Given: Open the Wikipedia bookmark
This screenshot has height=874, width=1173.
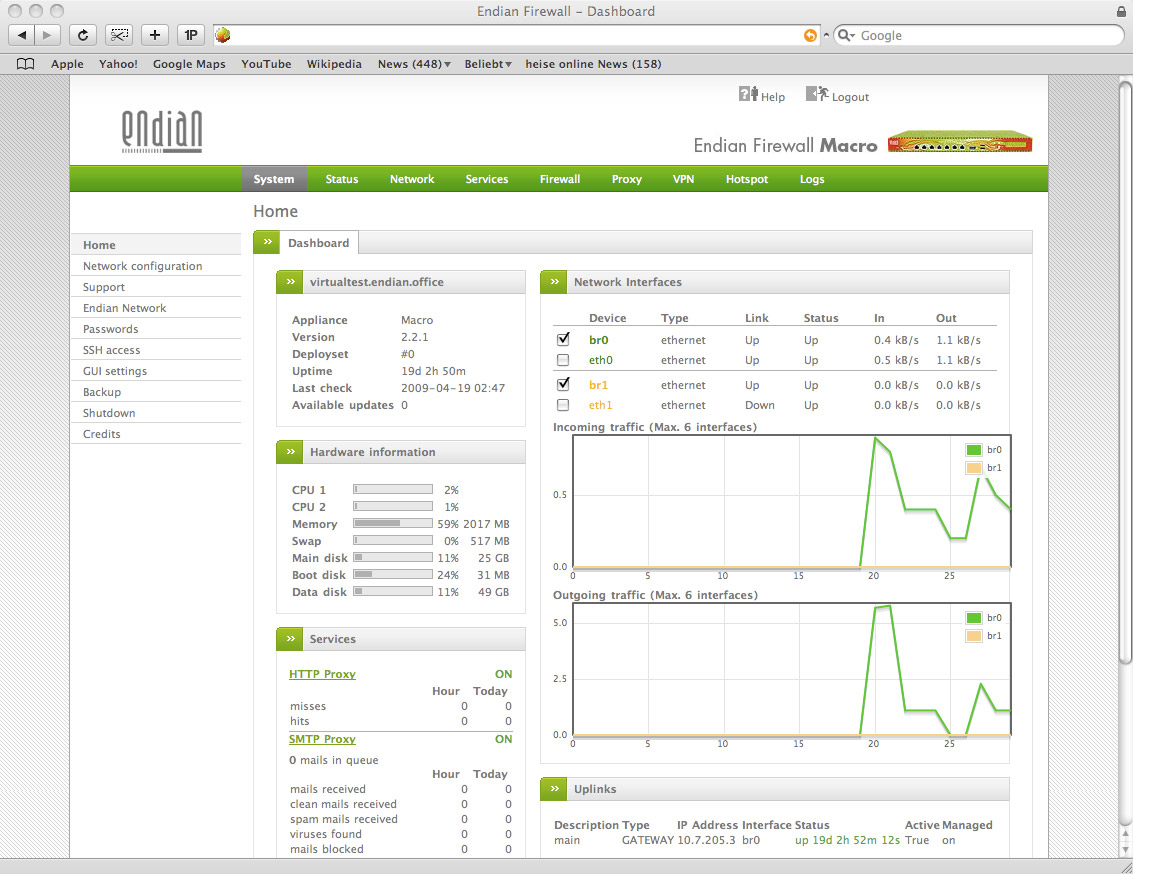Looking at the screenshot, I should tap(334, 64).
